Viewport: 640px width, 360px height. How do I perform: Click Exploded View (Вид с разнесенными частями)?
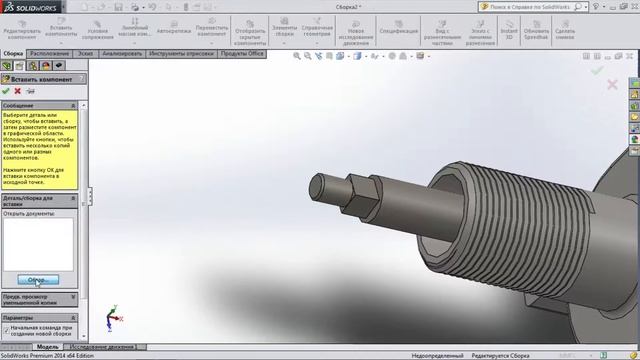pyautogui.click(x=442, y=33)
